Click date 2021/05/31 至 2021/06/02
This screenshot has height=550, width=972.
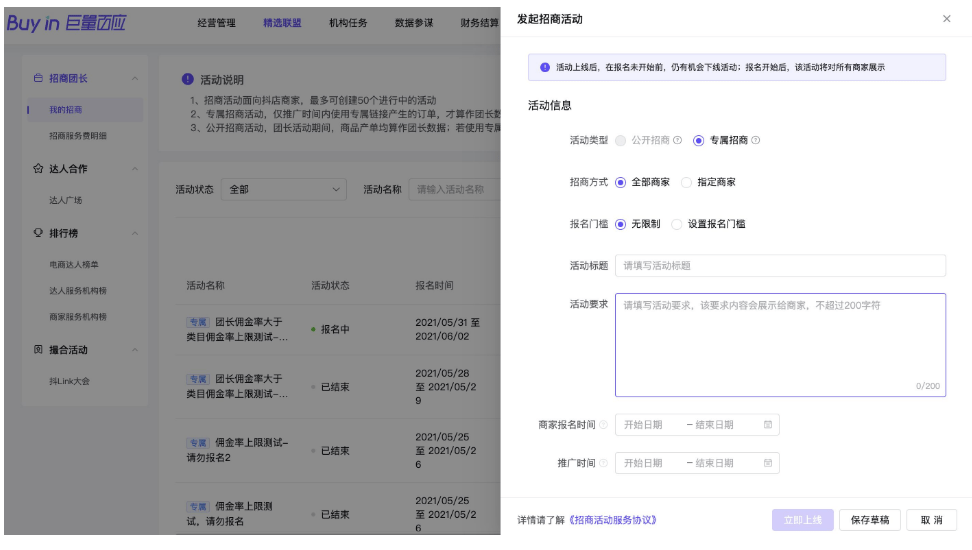point(448,329)
